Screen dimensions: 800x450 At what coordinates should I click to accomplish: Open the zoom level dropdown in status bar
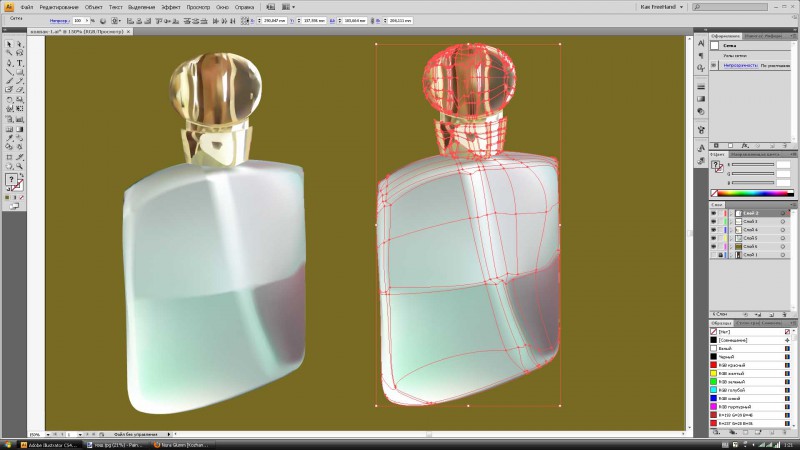click(x=50, y=434)
